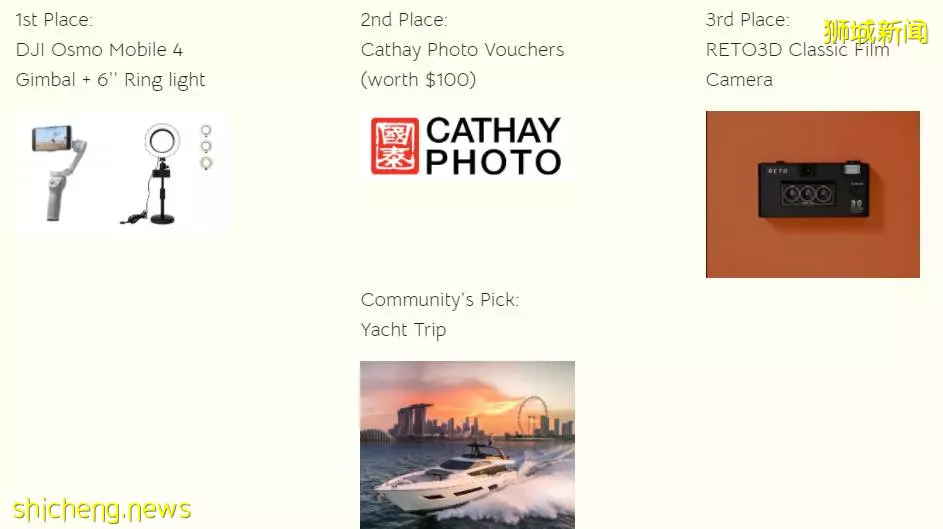
Task: Click the Ferris wheel in yacht photo
Action: 532,416
